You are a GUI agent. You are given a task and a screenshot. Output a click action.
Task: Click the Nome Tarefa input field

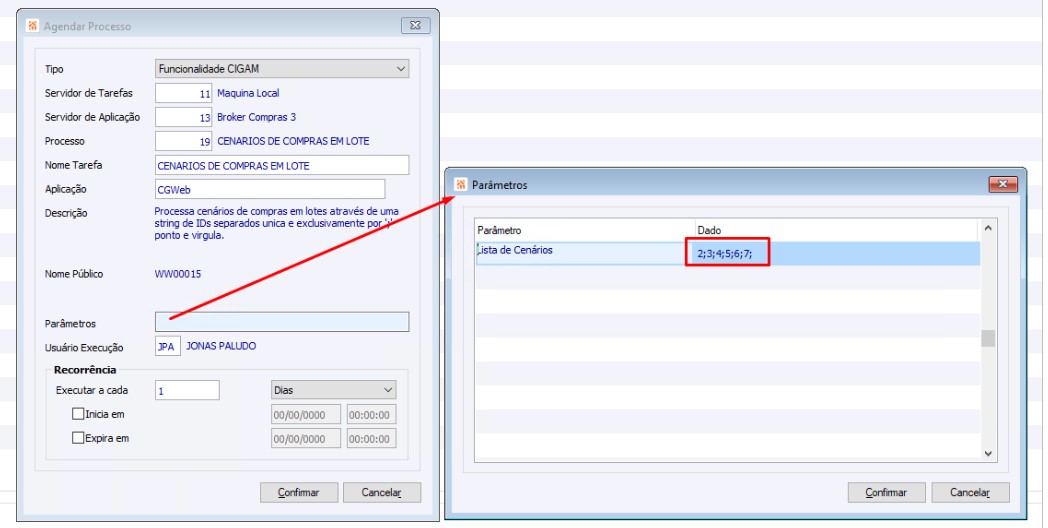point(282,165)
